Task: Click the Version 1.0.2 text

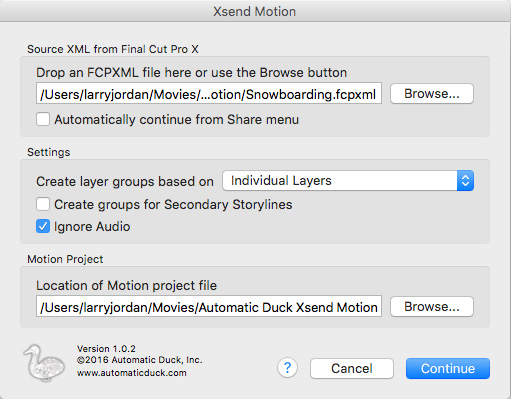Action: [x=106, y=349]
